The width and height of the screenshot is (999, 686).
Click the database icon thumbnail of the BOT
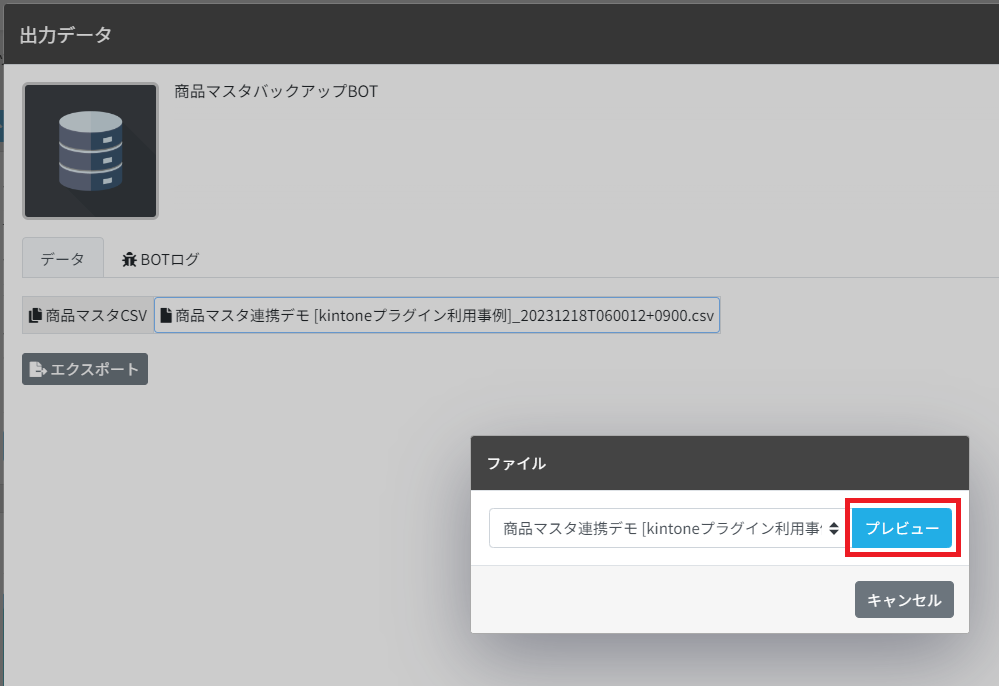pyautogui.click(x=90, y=151)
